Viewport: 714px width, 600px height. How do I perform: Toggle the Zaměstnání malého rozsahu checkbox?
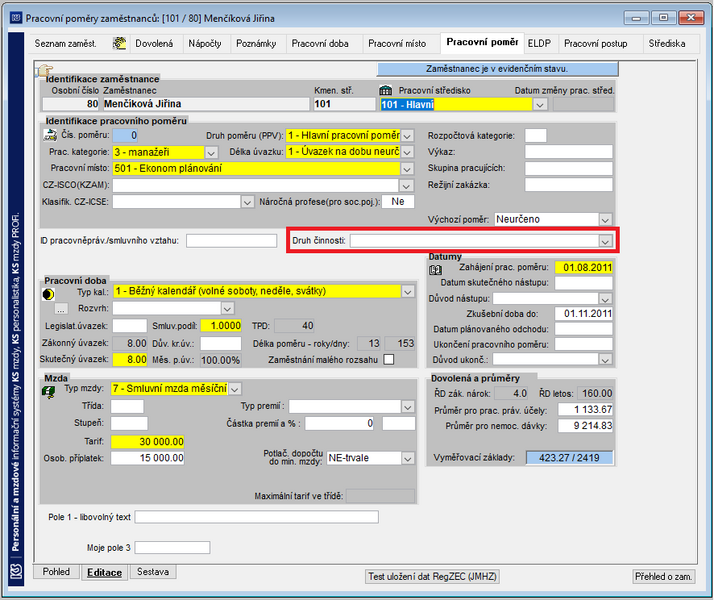click(388, 360)
